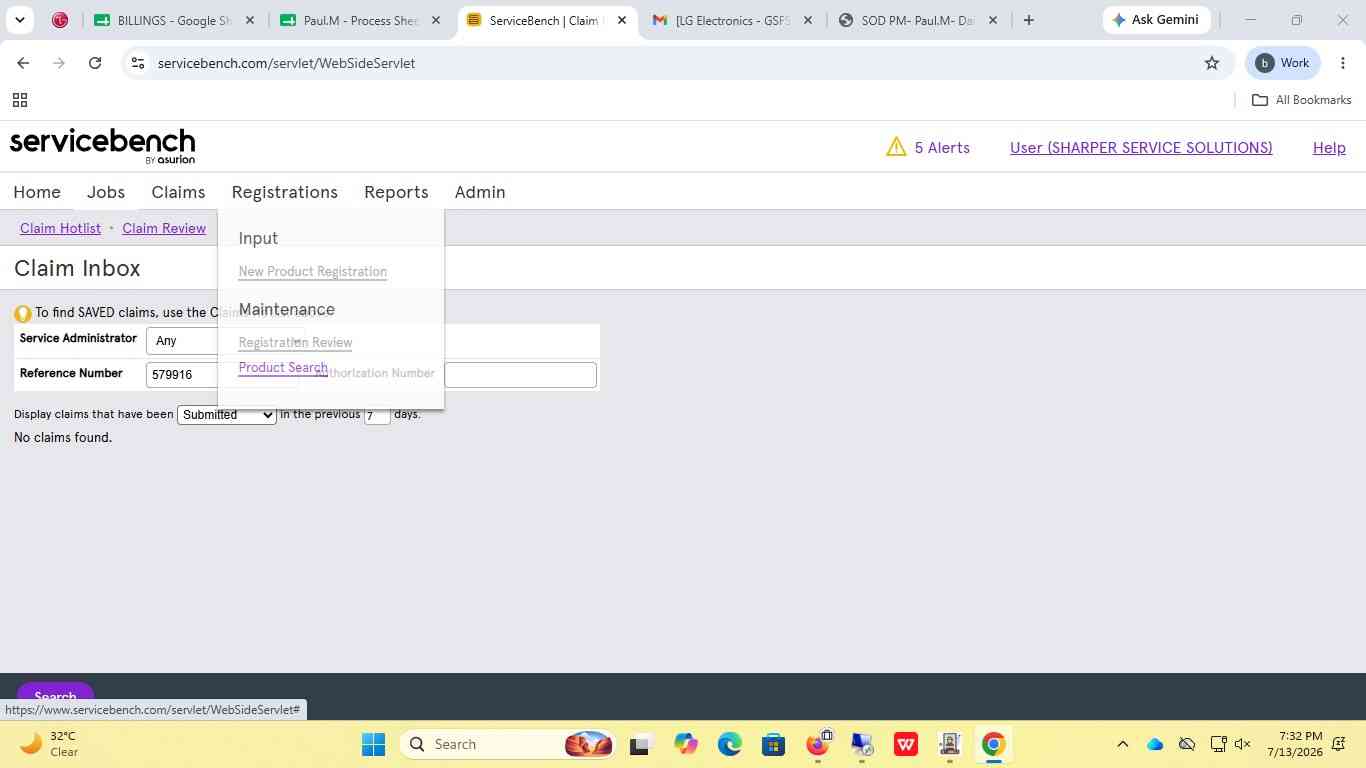This screenshot has height=768, width=1366.
Task: Open the User SHARPER SERVICE SOLUTIONS link
Action: (1141, 147)
